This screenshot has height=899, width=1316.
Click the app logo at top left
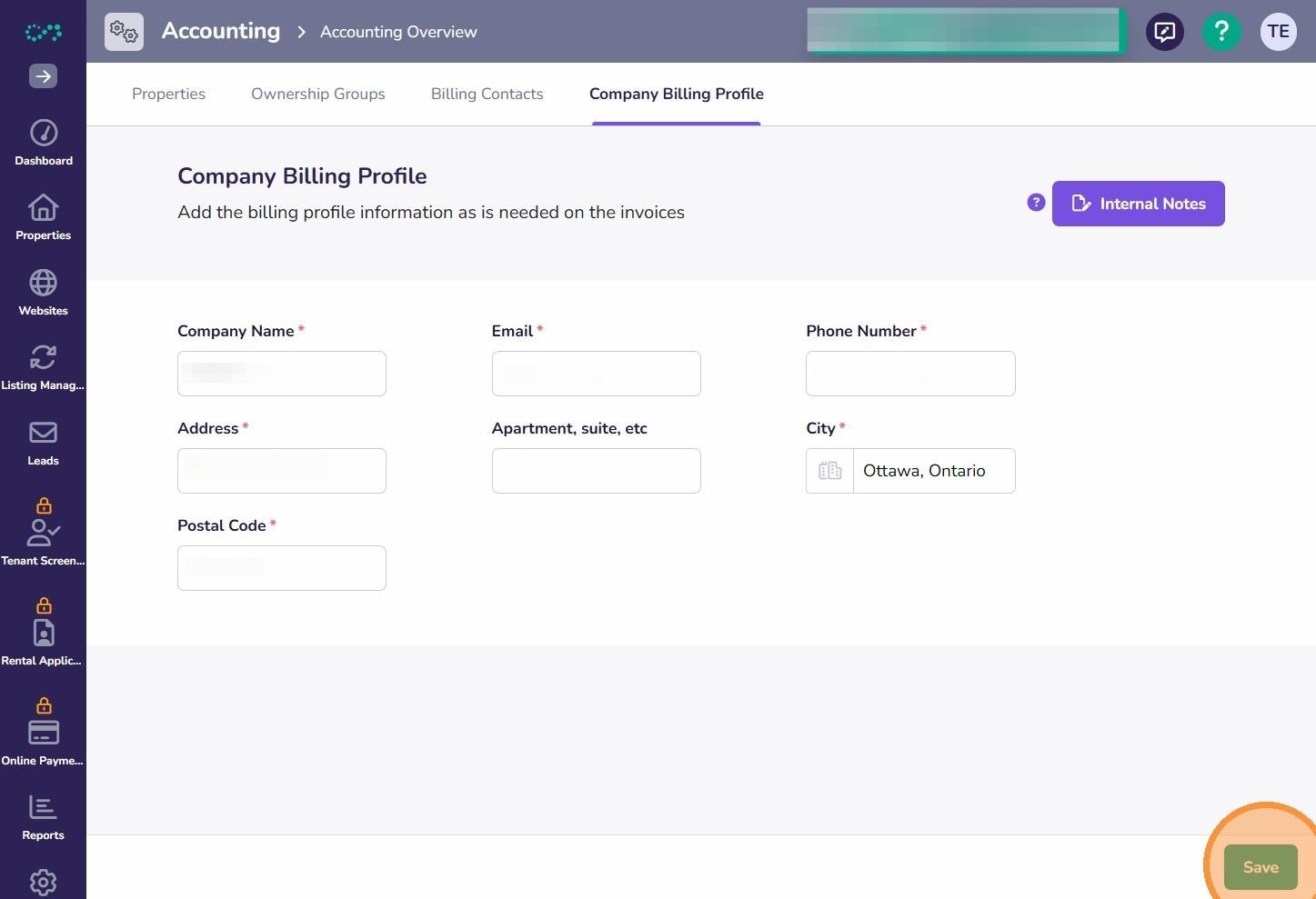tap(43, 33)
